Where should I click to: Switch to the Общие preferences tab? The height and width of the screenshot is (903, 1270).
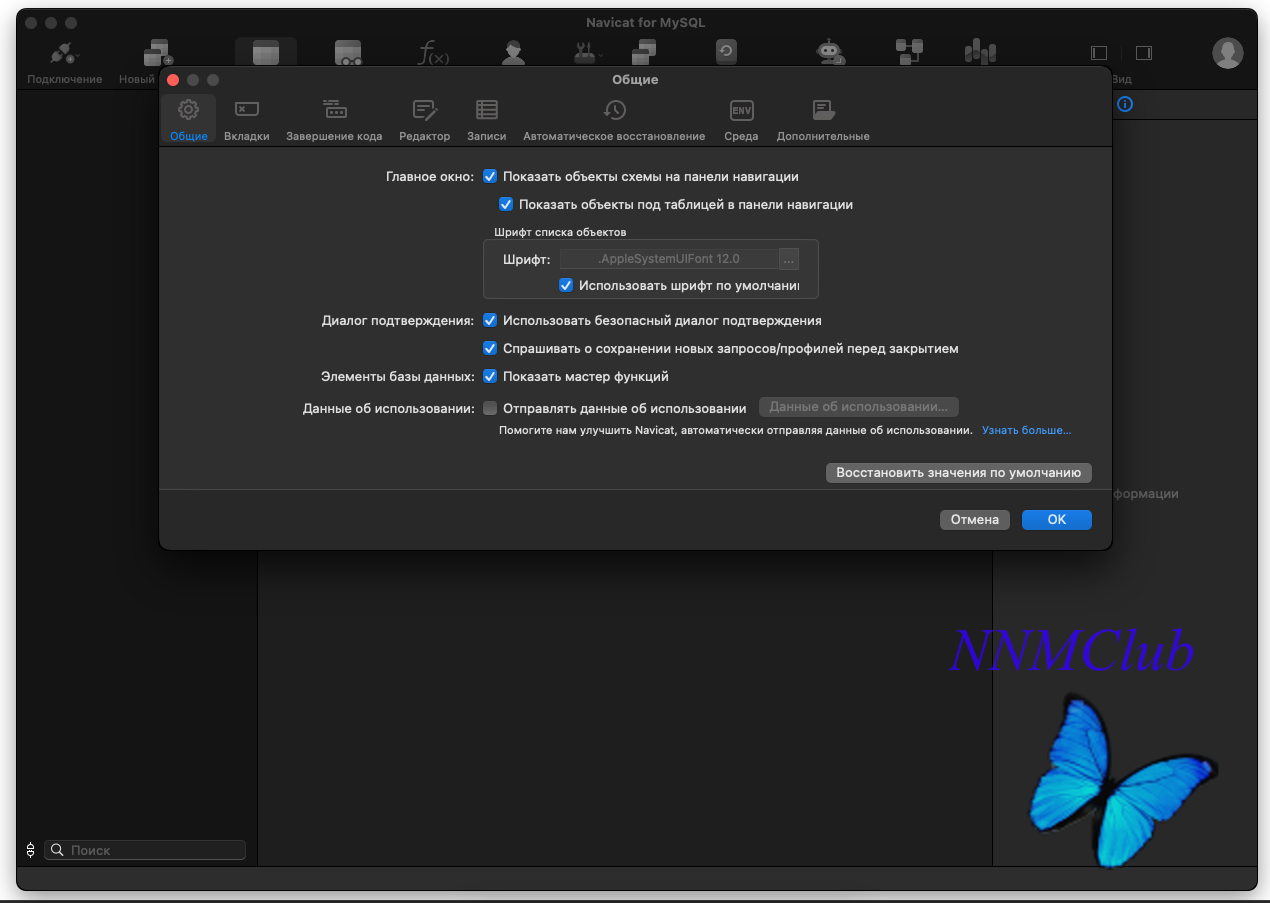(x=189, y=120)
